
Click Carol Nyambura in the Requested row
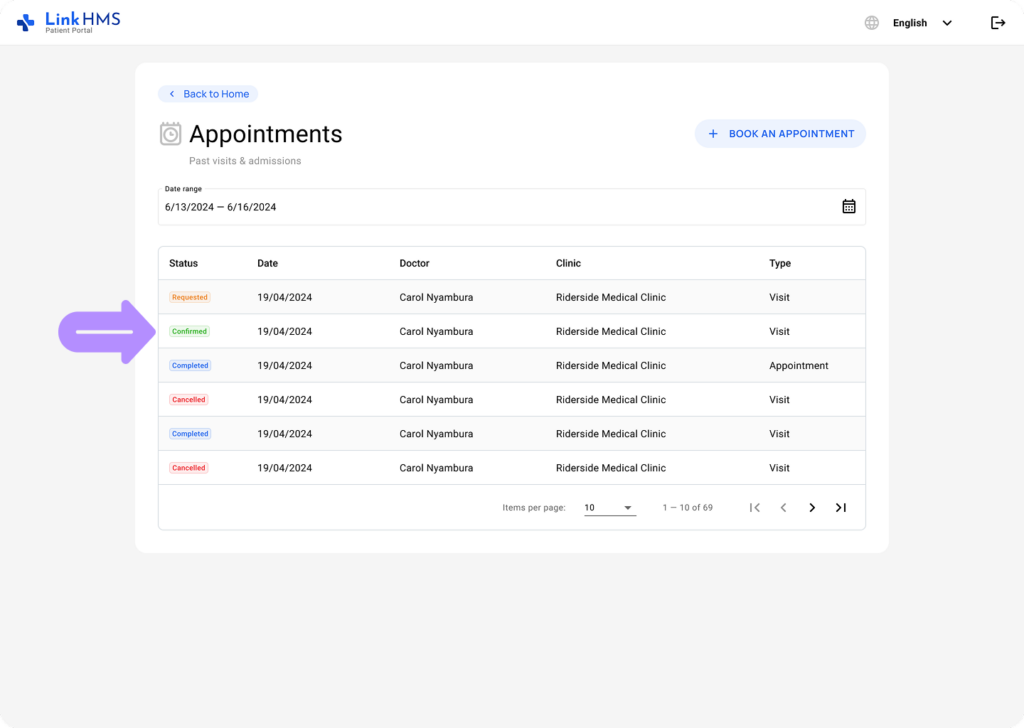click(x=436, y=297)
